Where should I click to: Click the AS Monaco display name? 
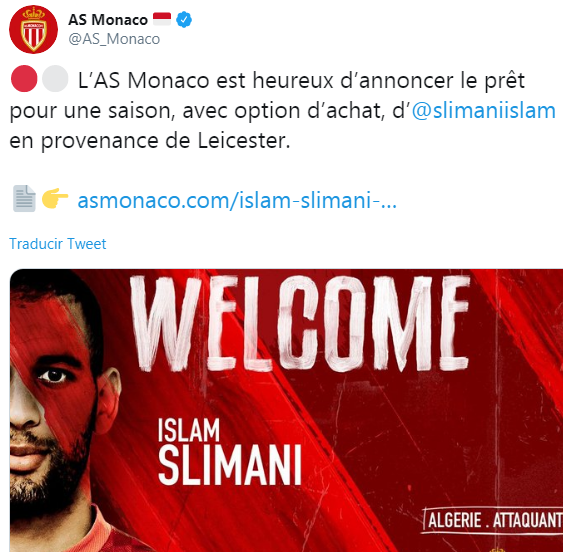pos(108,20)
